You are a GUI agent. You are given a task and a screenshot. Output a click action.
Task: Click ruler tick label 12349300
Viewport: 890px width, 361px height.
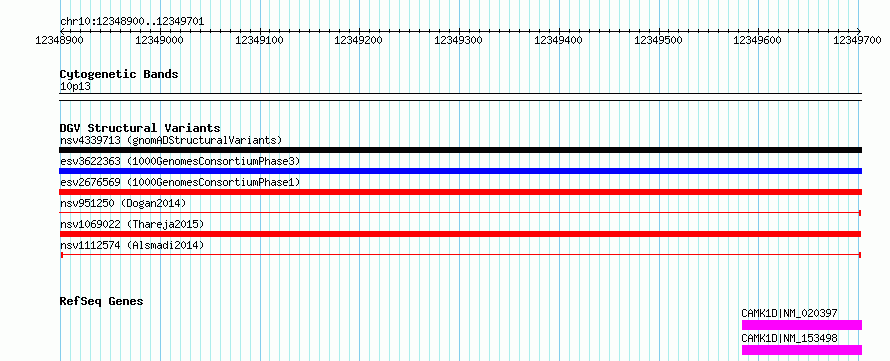click(x=459, y=40)
